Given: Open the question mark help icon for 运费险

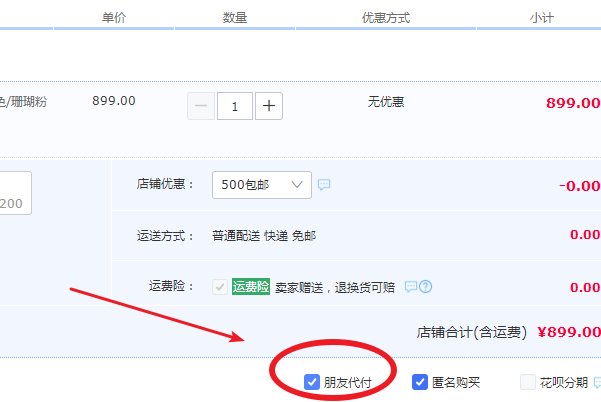Looking at the screenshot, I should click(x=425, y=286).
